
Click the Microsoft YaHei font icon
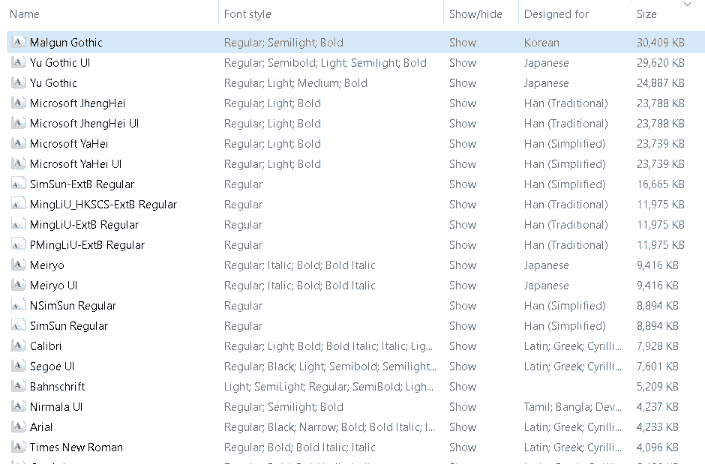point(18,143)
